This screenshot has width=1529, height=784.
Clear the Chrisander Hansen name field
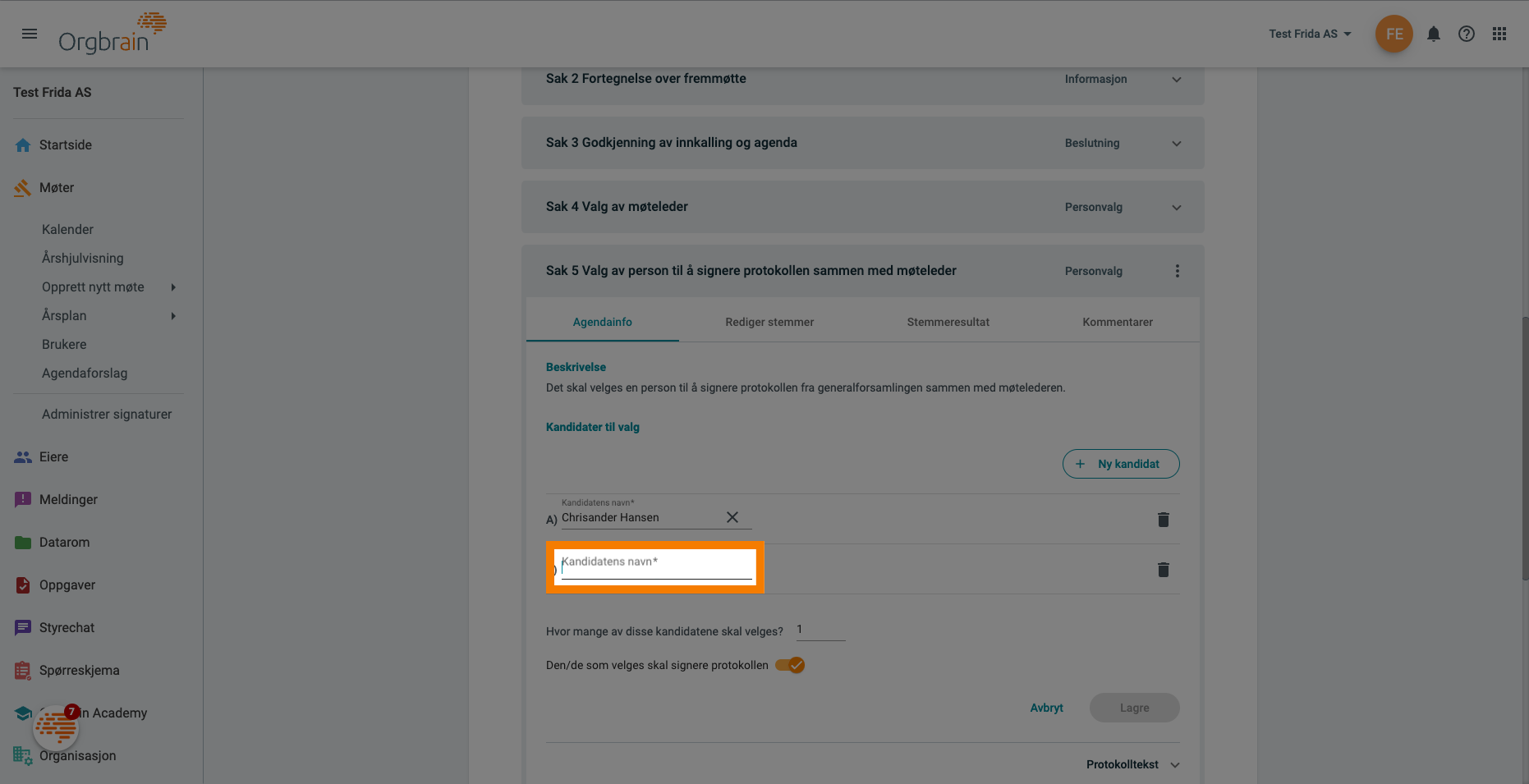click(x=732, y=517)
